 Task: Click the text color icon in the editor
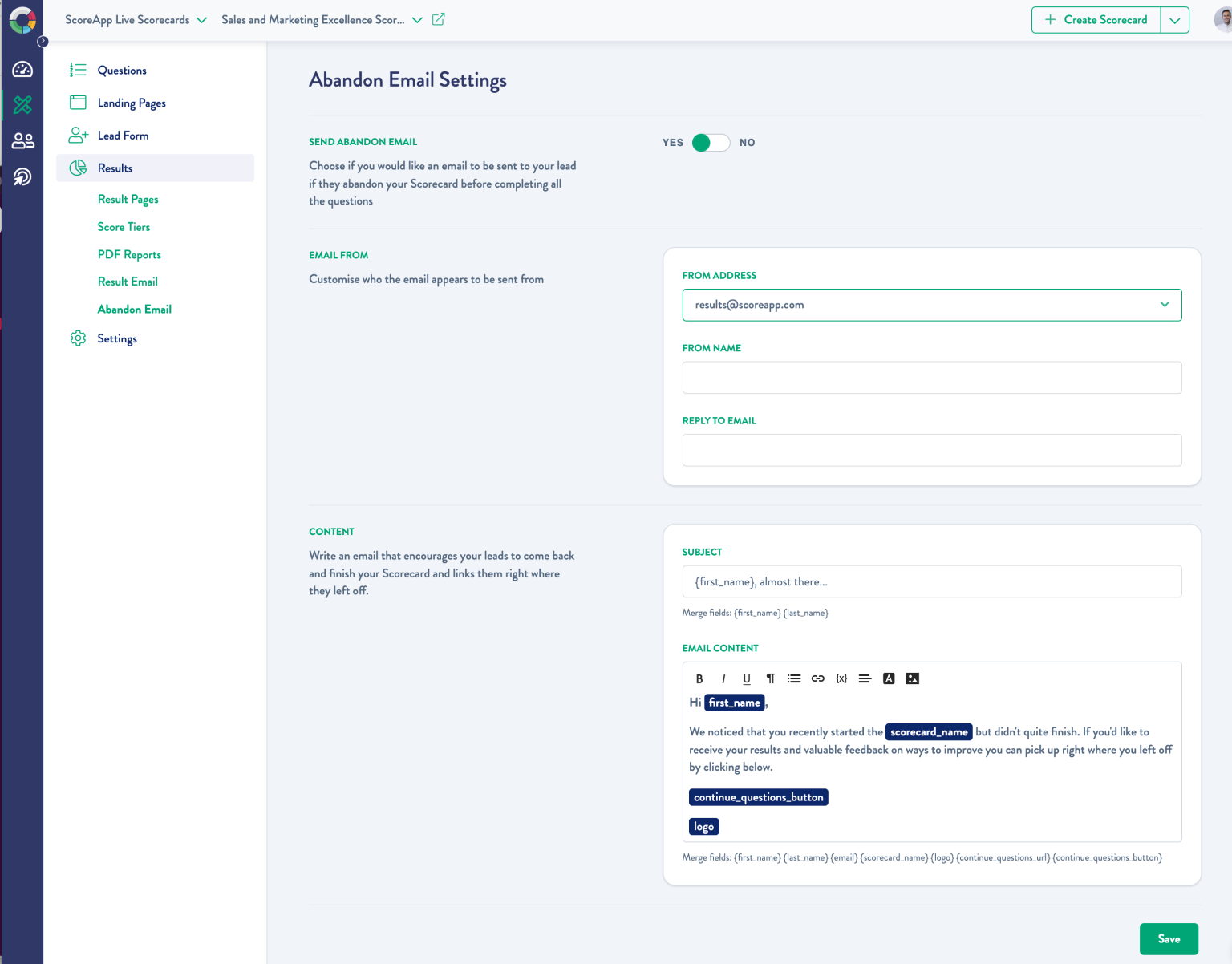(889, 678)
